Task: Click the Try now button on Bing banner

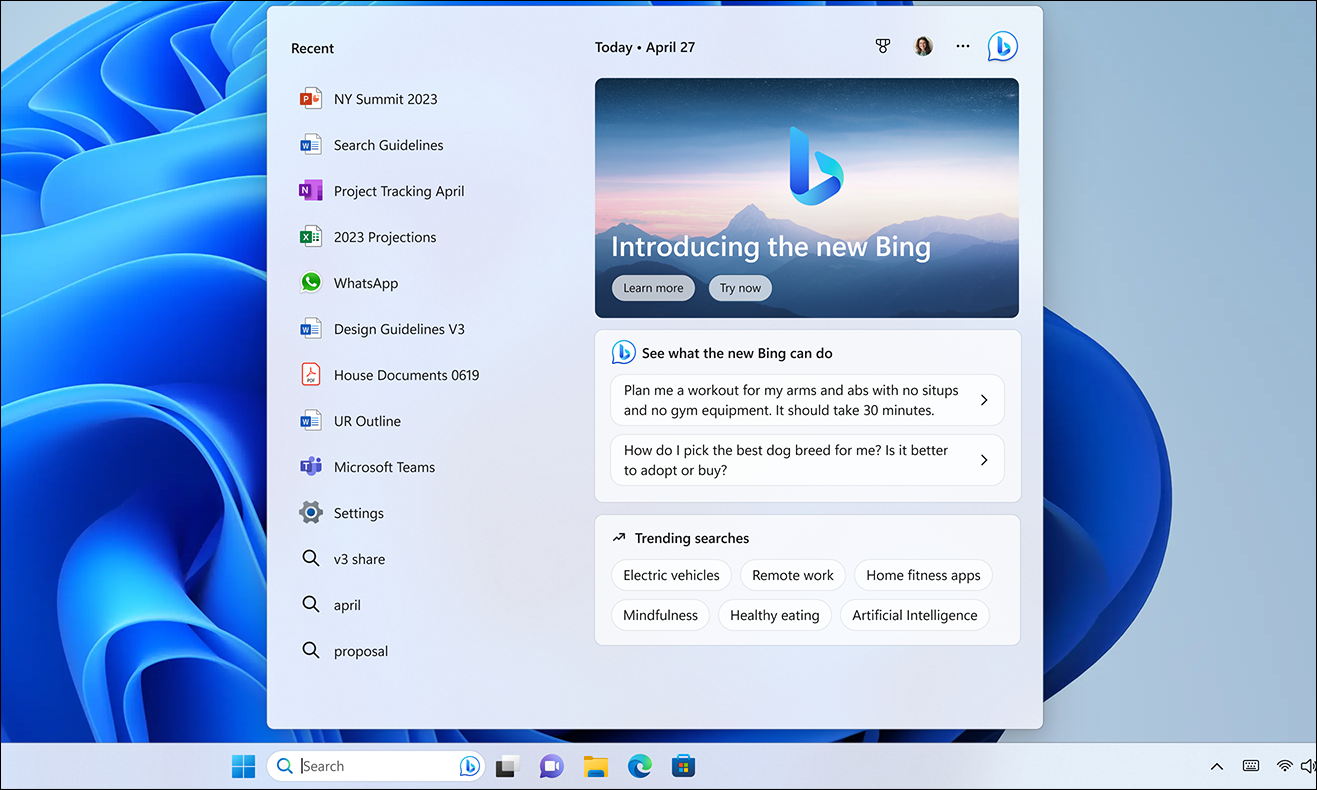Action: [740, 288]
